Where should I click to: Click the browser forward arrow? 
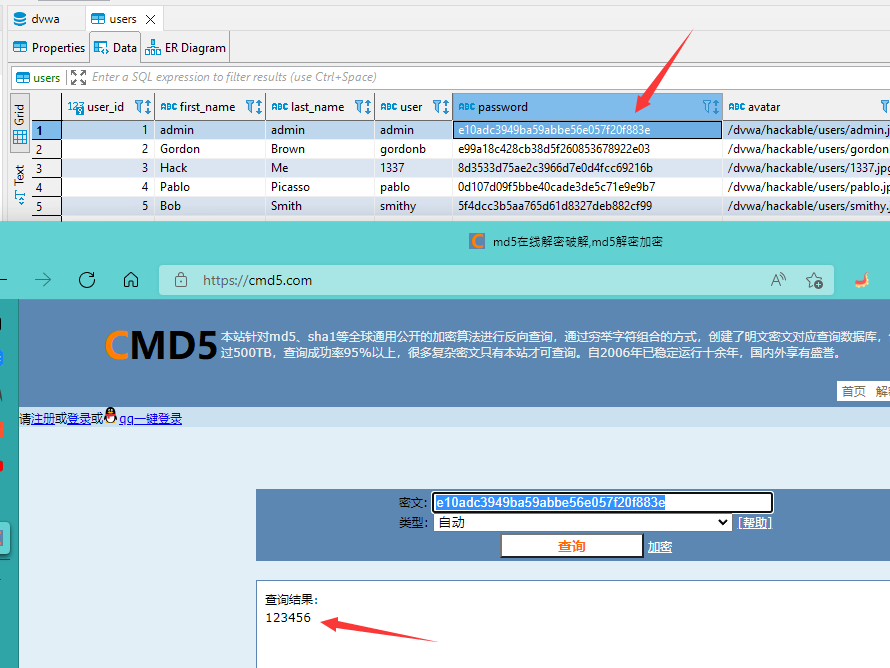43,280
